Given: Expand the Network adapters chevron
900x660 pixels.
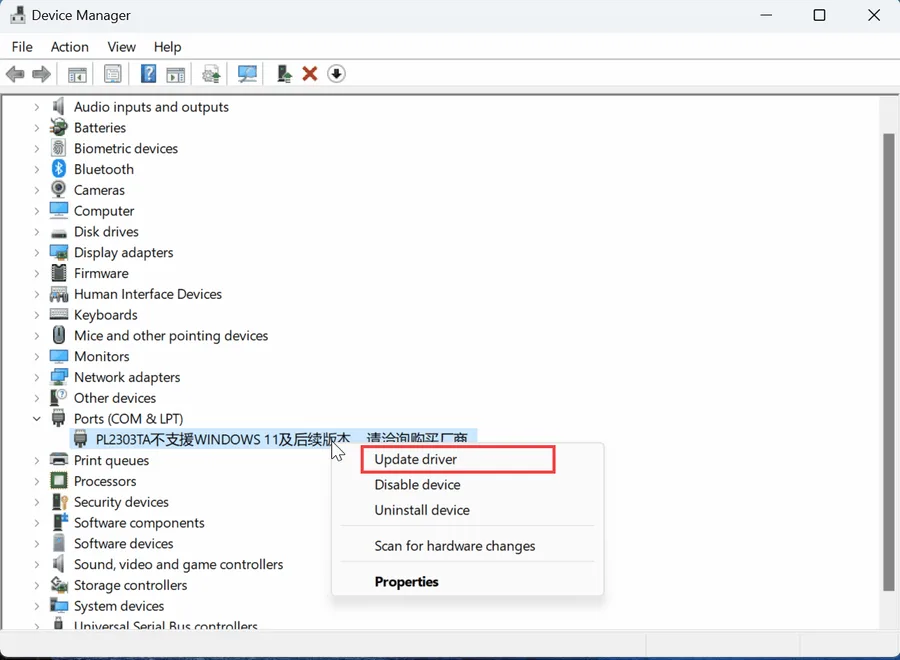Looking at the screenshot, I should click(37, 377).
